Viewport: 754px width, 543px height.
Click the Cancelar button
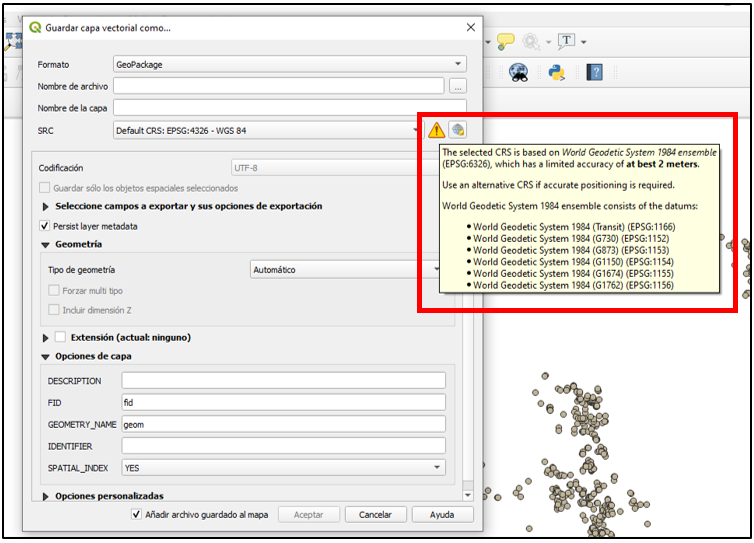(376, 515)
